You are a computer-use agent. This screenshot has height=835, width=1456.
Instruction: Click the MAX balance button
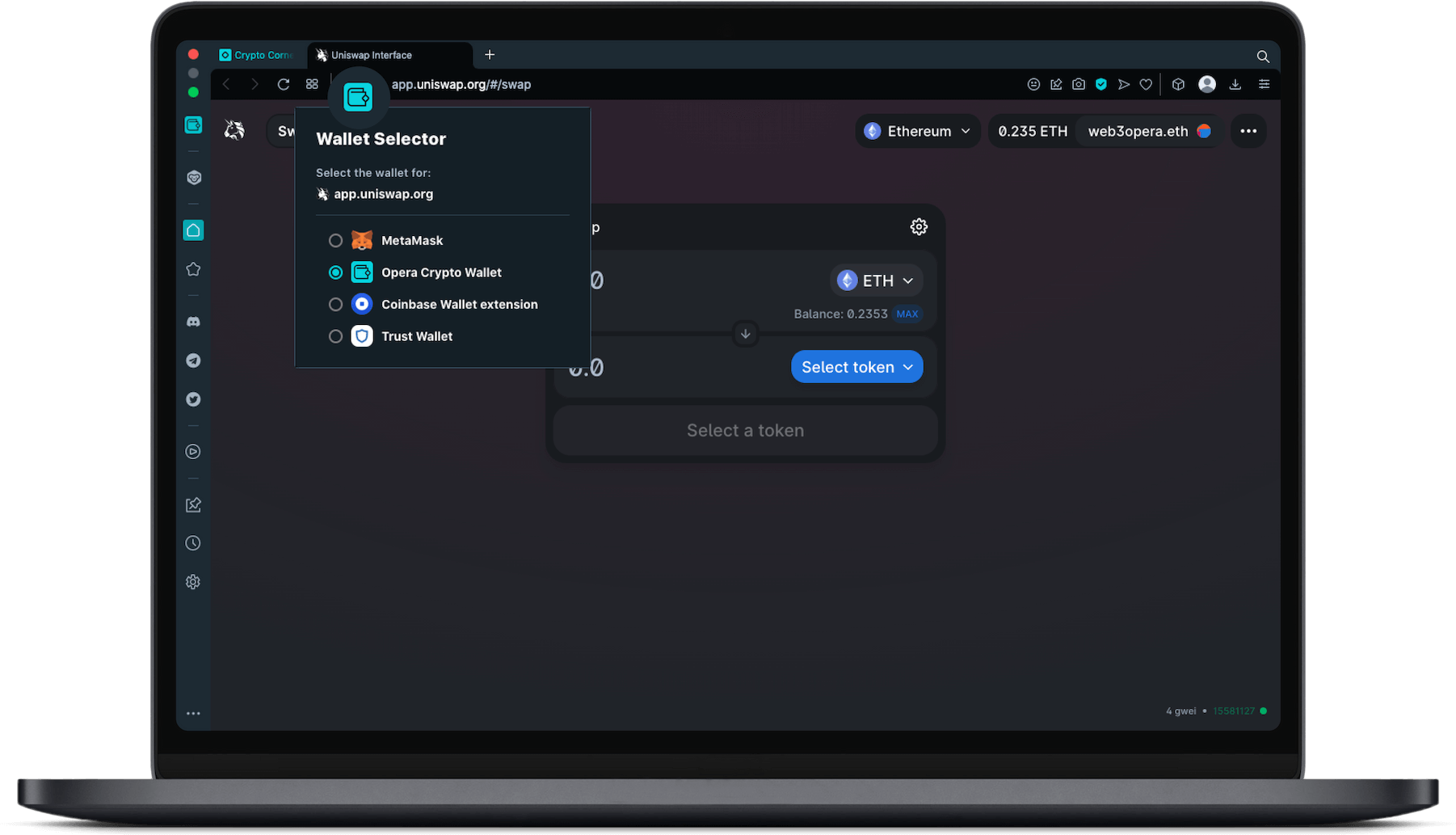(907, 314)
